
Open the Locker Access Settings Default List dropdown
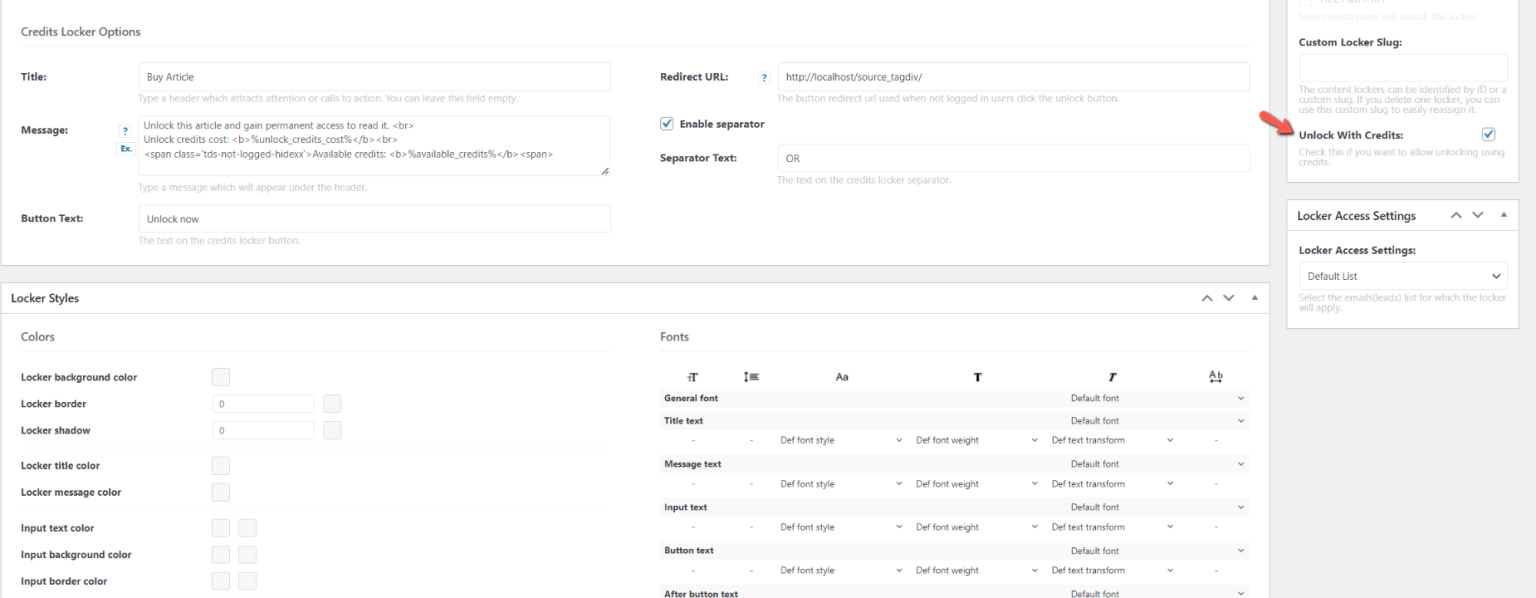1402,276
